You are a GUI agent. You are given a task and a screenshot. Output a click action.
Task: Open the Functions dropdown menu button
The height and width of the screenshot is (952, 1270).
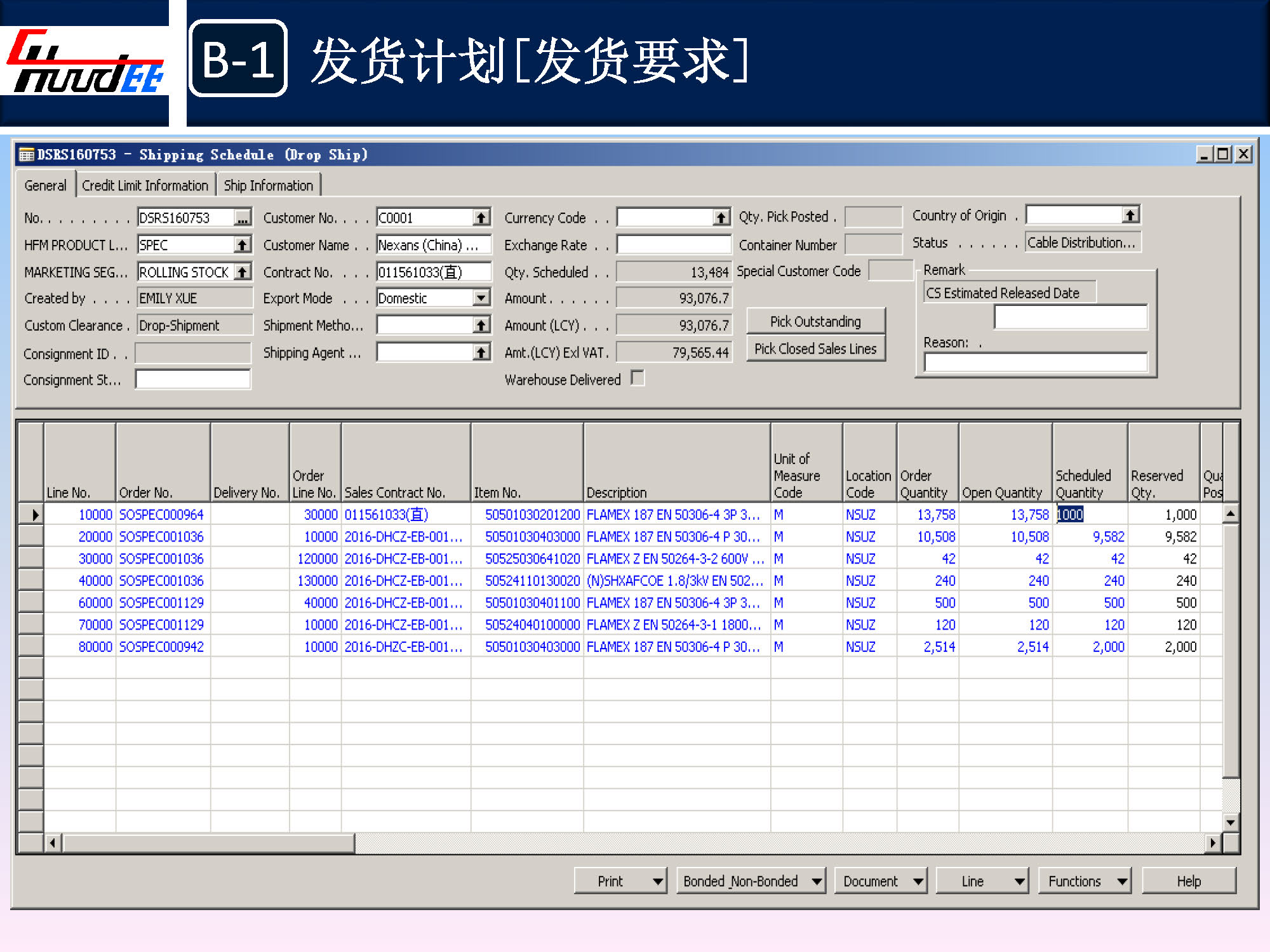(1084, 881)
